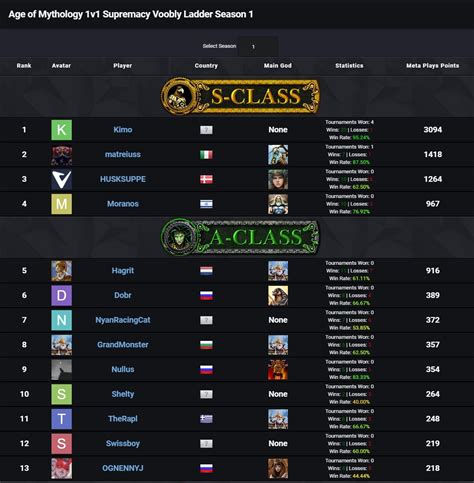Image resolution: width=474 pixels, height=483 pixels.
Task: Click HUSKSUPPE's V logo avatar
Action: point(62,179)
